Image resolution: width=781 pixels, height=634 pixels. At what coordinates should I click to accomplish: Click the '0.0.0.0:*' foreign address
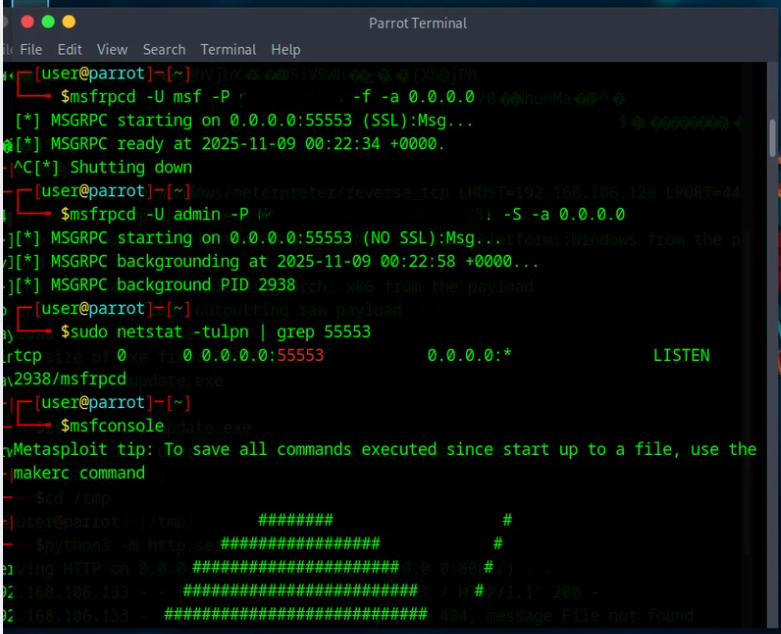coord(469,356)
